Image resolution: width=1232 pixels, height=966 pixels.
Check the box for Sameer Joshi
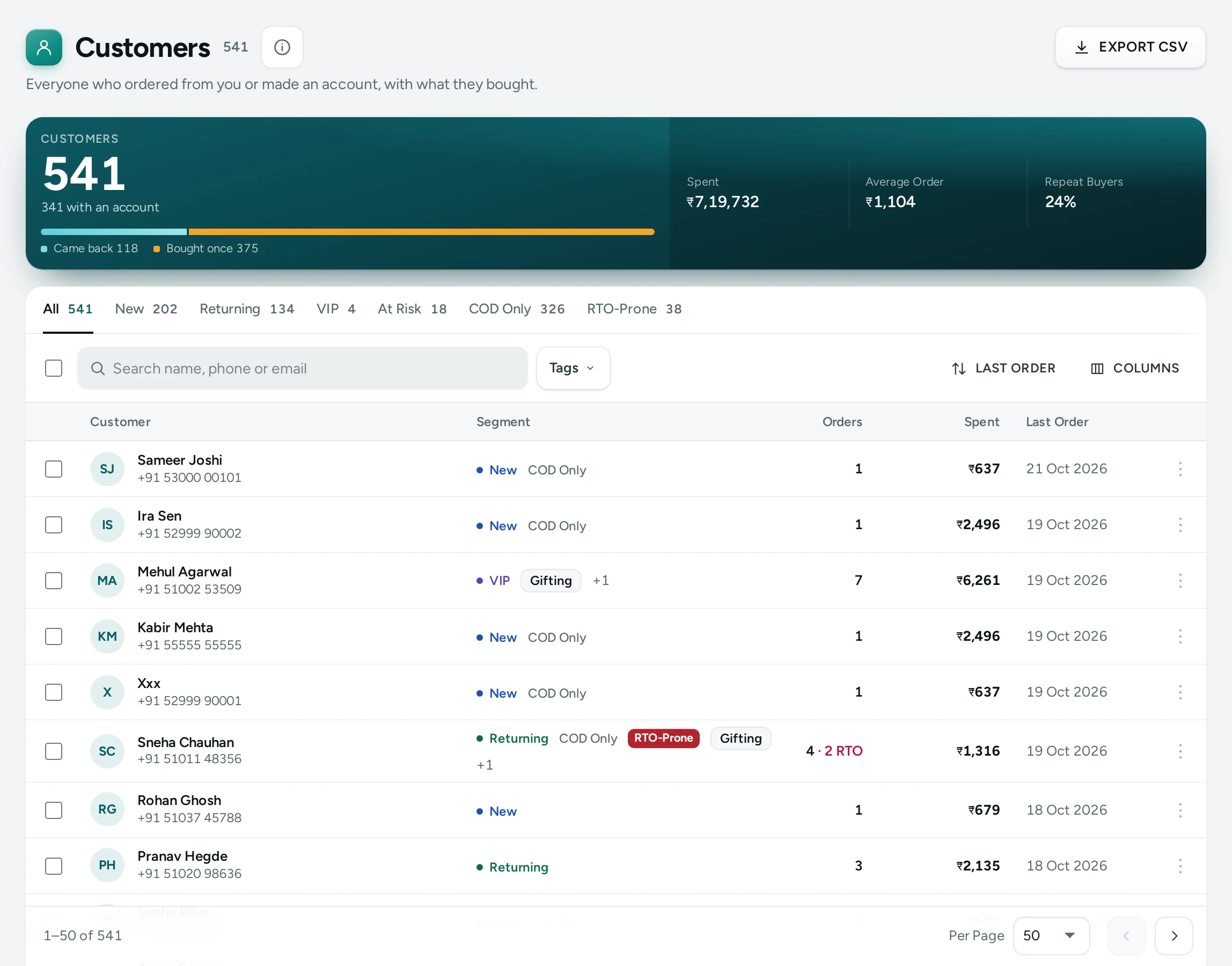(54, 469)
